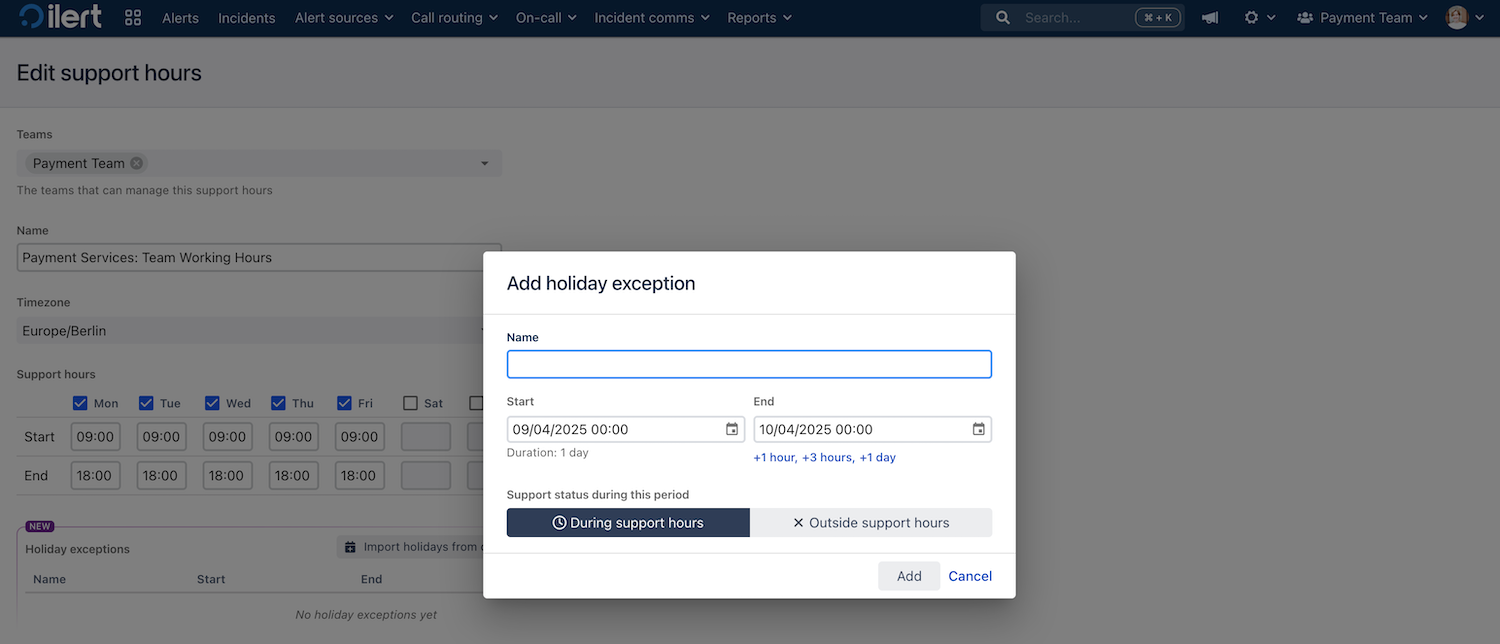The width and height of the screenshot is (1500, 644).
Task: Expand the Teams selection dropdown
Action: [x=484, y=163]
